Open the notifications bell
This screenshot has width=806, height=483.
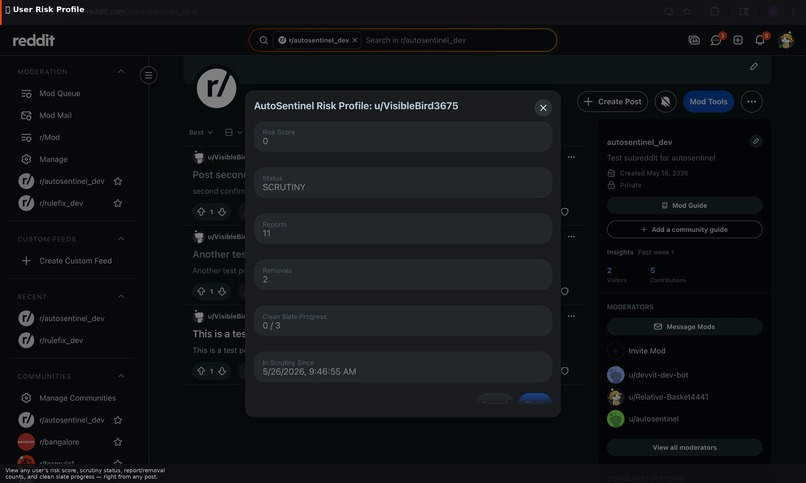point(760,40)
